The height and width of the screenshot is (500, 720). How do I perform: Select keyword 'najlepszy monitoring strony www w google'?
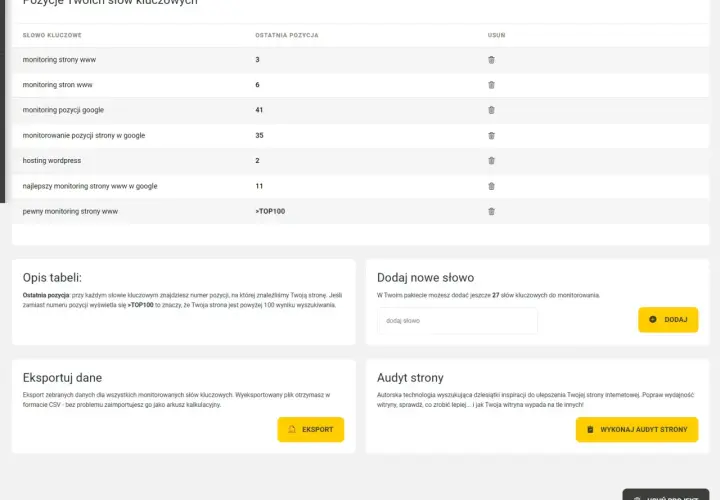click(90, 186)
